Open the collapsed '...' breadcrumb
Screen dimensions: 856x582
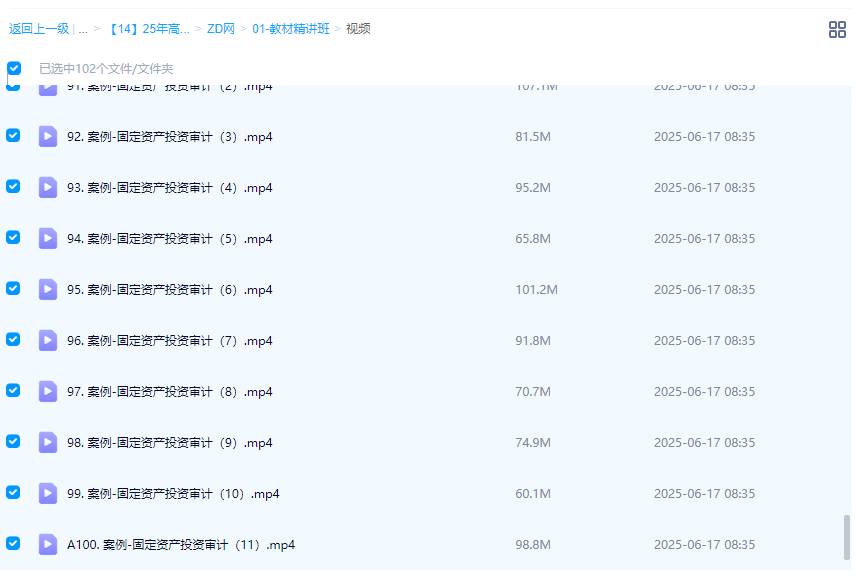[83, 29]
